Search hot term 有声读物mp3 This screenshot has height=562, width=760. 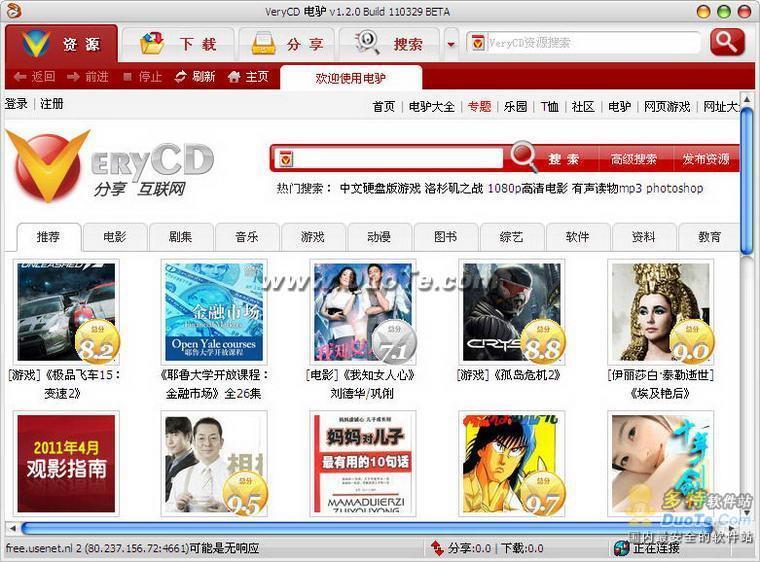click(x=607, y=188)
